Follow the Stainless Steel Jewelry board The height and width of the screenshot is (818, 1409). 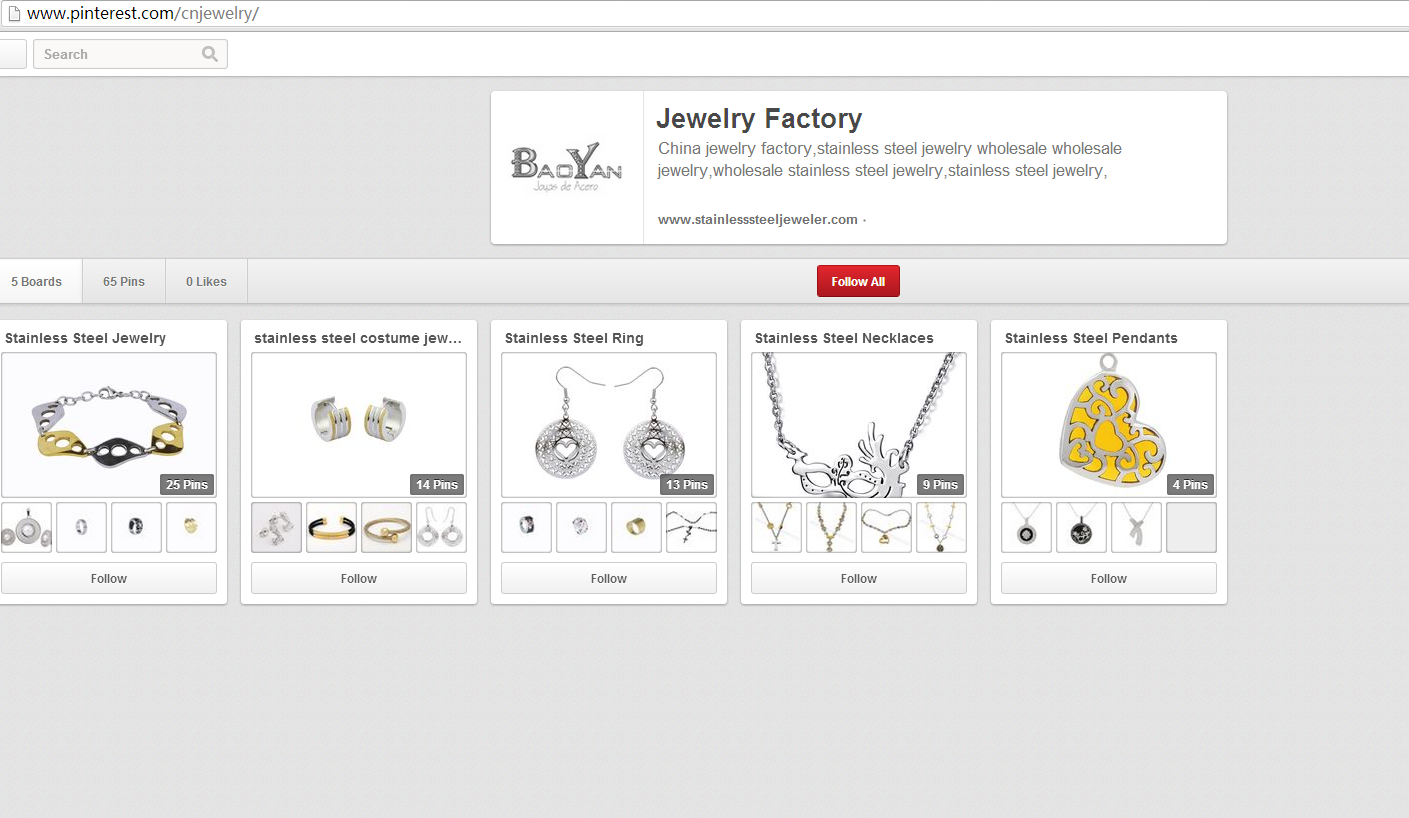109,578
